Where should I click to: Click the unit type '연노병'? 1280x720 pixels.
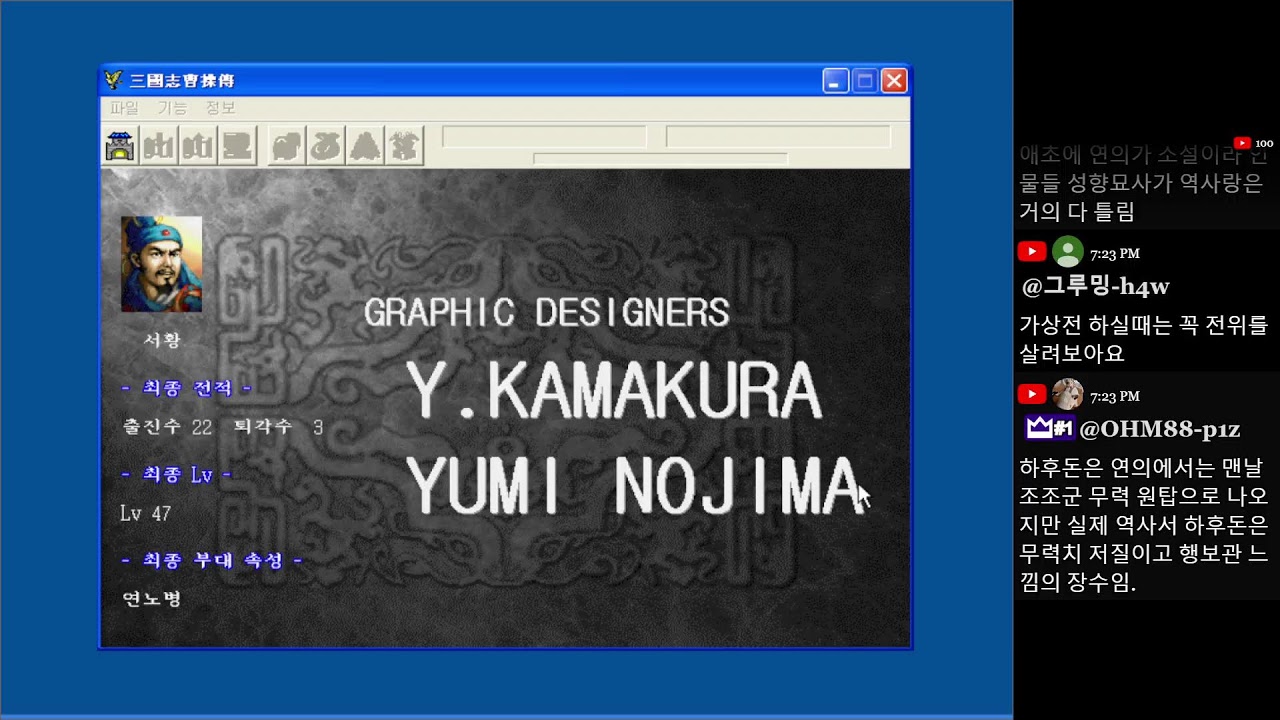point(151,599)
